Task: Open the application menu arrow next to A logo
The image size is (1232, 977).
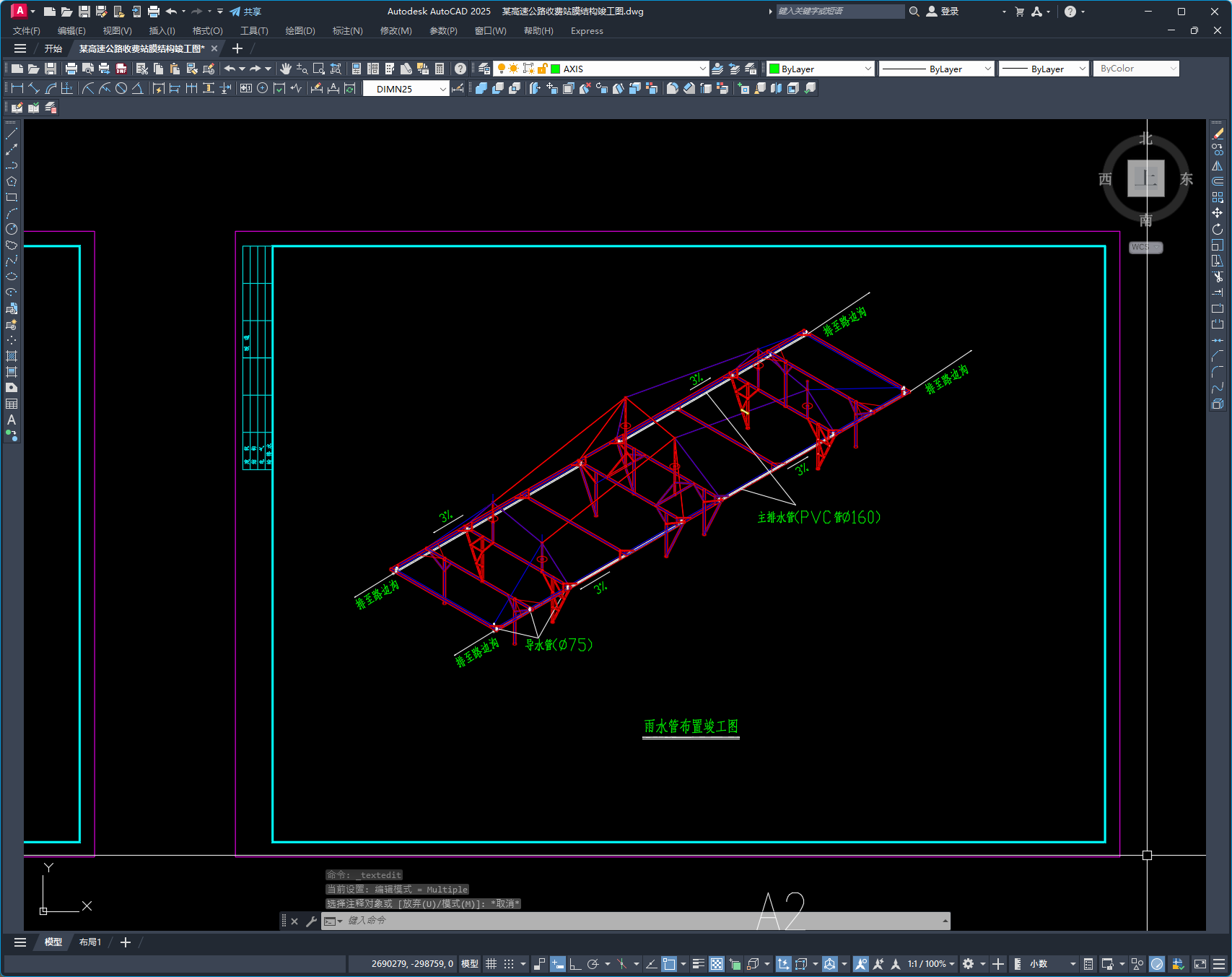Action: (x=32, y=12)
